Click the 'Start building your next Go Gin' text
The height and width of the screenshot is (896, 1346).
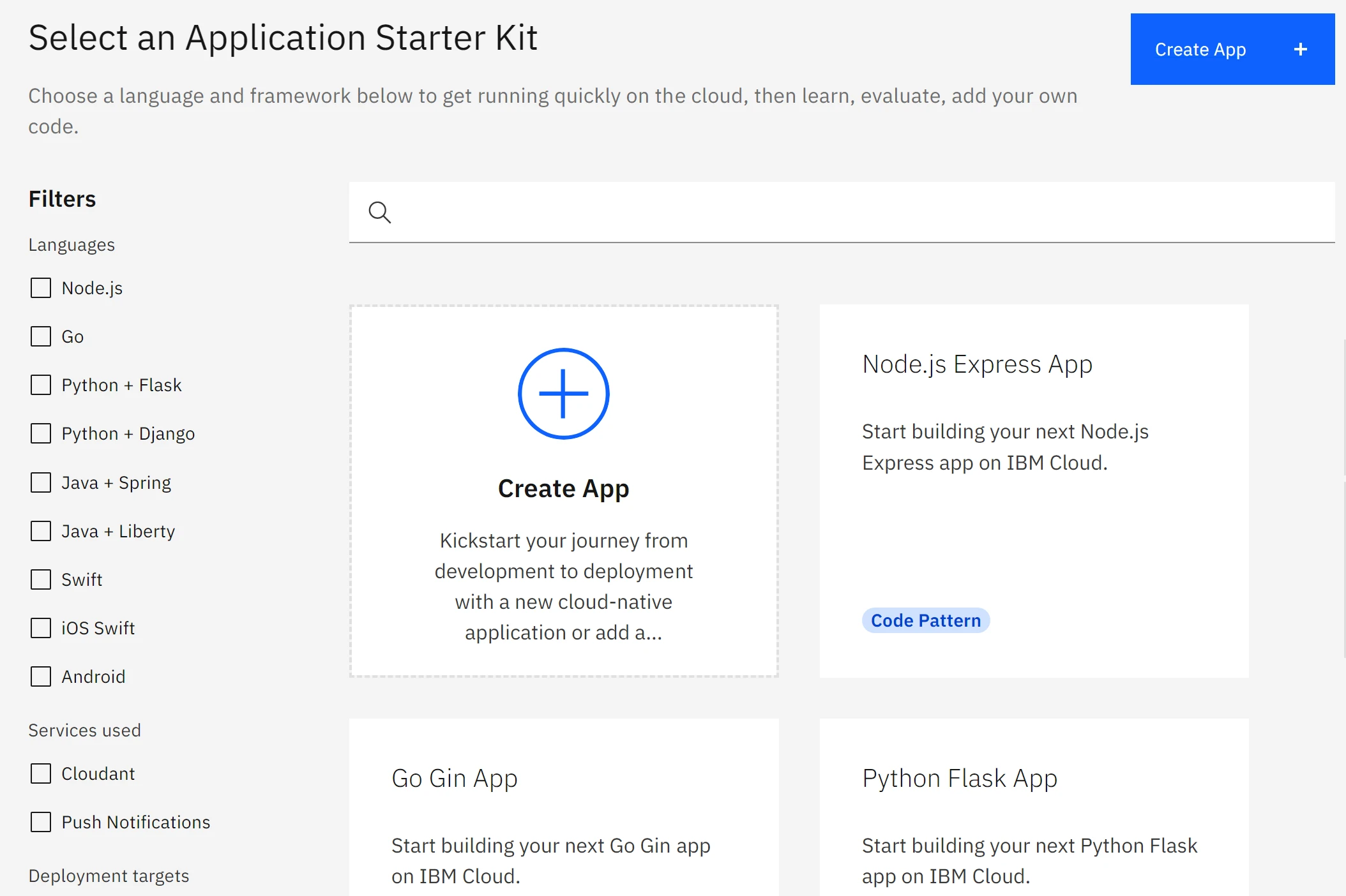pos(550,860)
